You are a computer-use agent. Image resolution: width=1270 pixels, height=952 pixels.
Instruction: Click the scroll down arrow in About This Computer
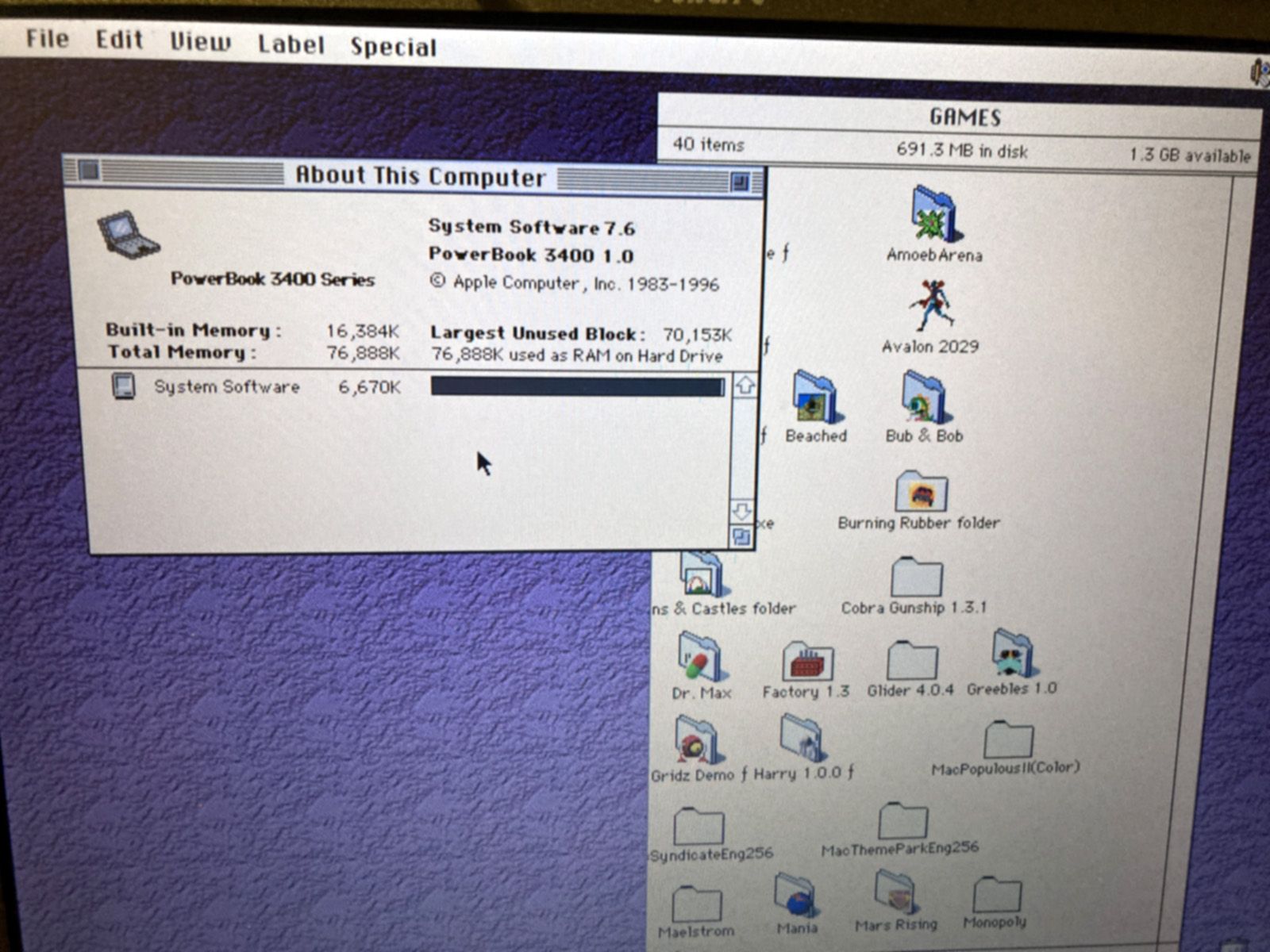click(741, 511)
